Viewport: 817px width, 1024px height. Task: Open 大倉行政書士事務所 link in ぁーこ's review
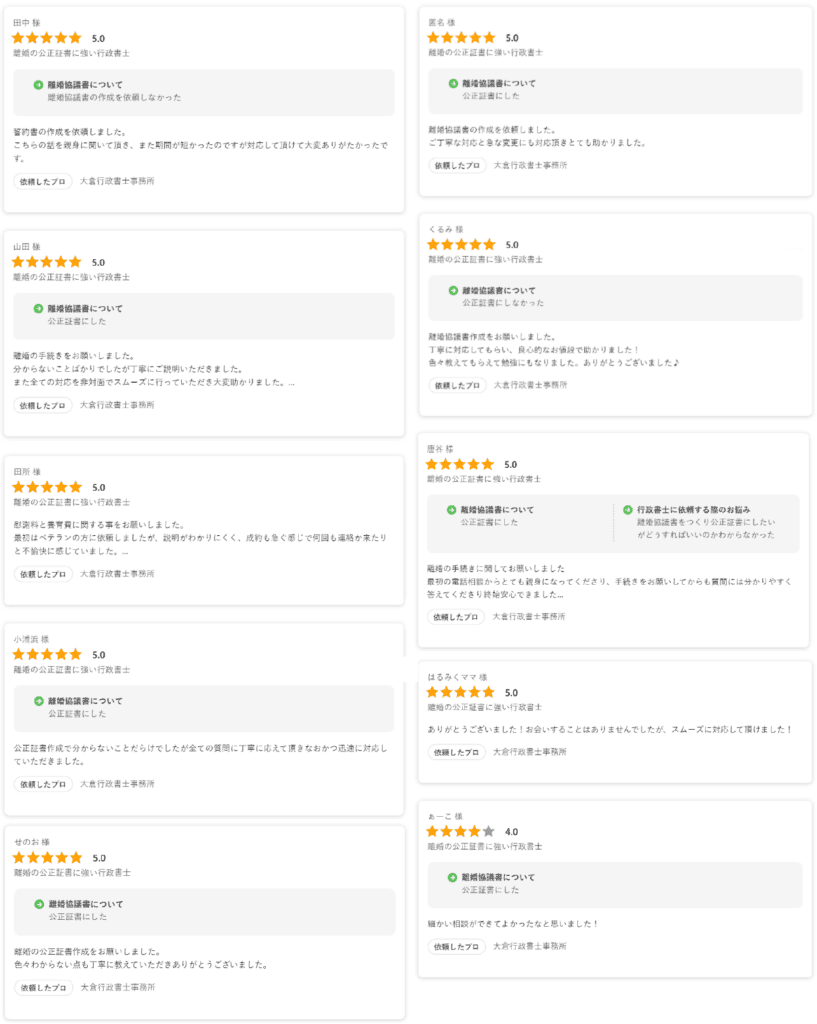530,946
